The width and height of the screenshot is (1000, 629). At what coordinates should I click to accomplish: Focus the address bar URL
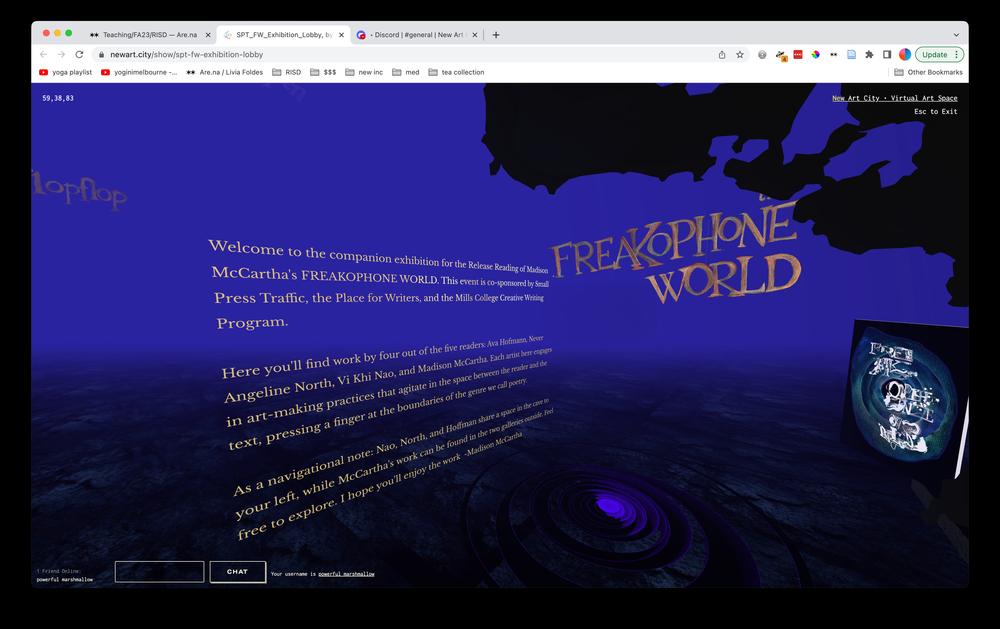click(x=186, y=55)
